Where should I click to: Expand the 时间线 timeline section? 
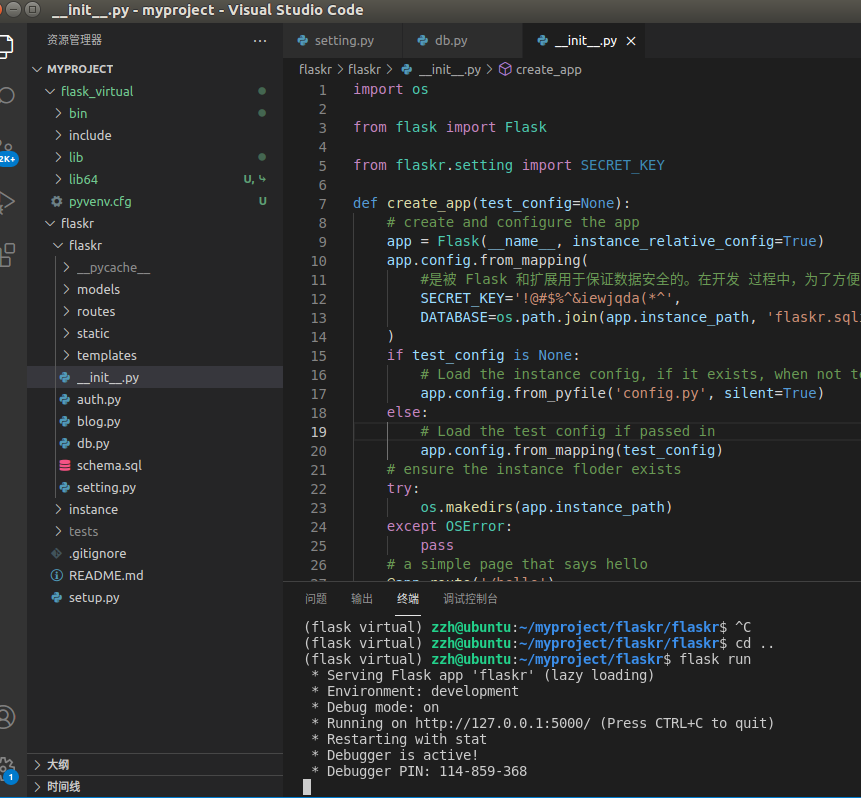(x=155, y=786)
